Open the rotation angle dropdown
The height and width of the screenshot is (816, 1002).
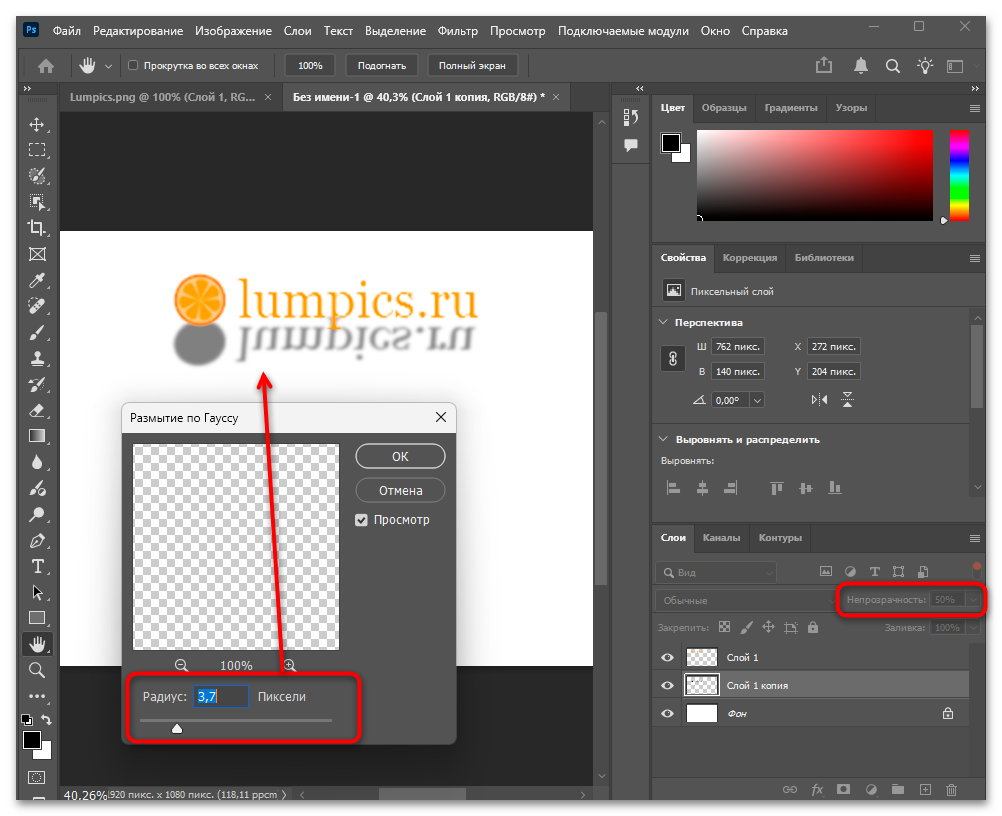[757, 401]
